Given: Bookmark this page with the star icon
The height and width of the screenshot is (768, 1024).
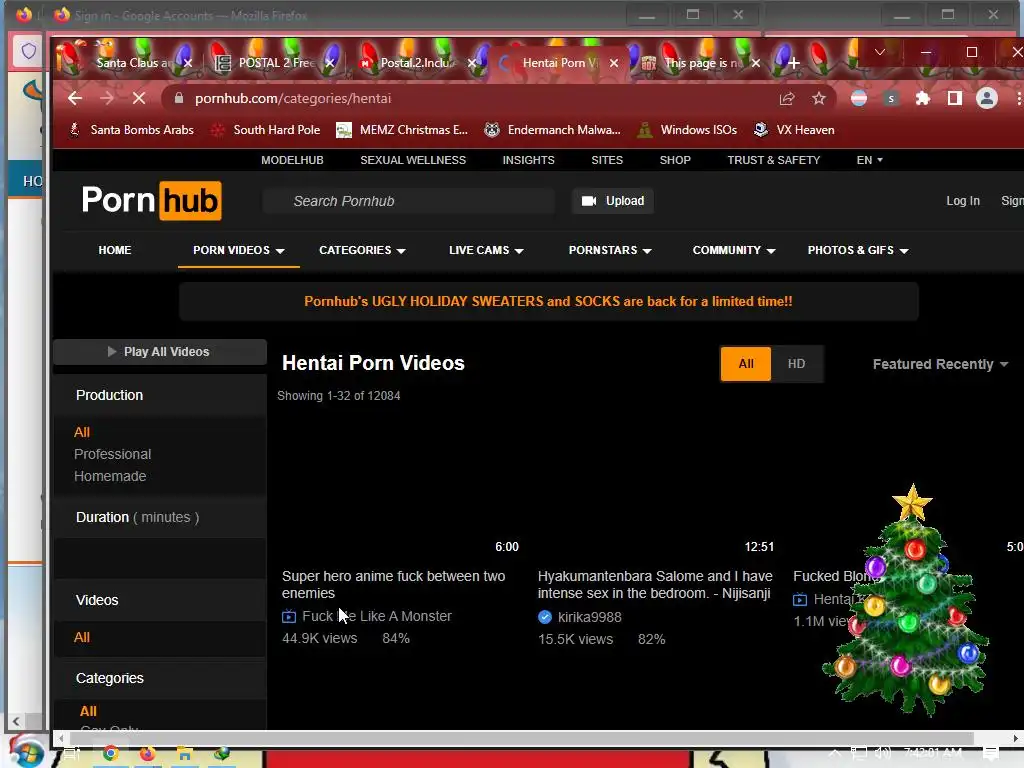Looking at the screenshot, I should [819, 98].
